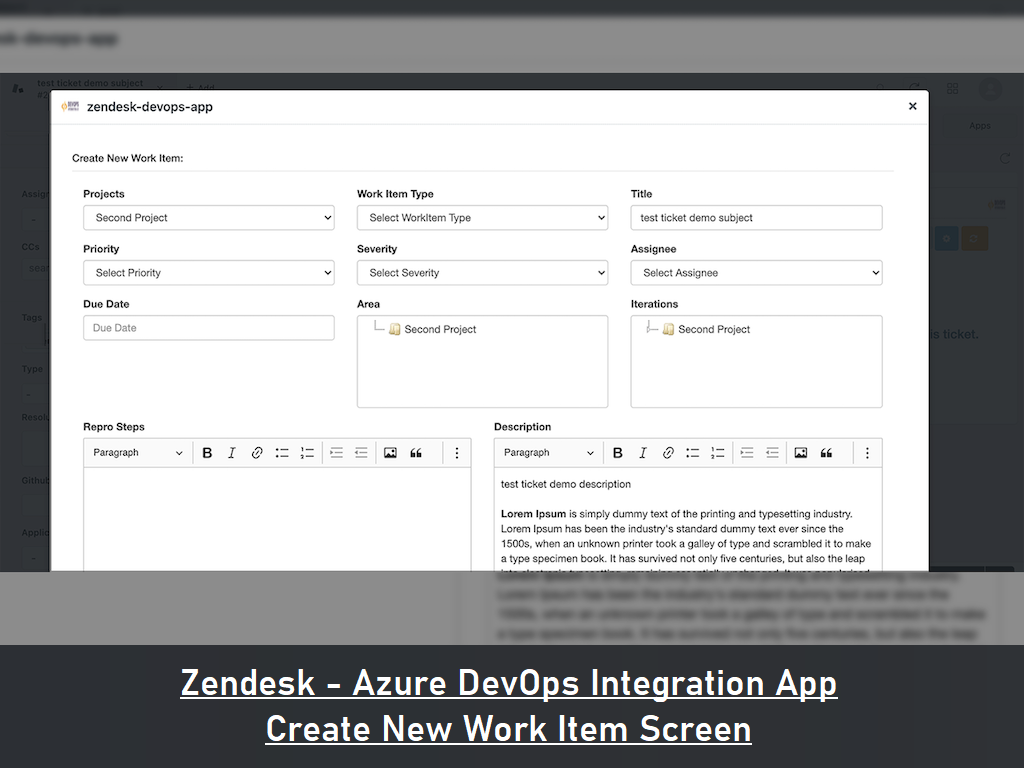This screenshot has width=1024, height=768.
Task: Open the Select Priority dropdown
Action: (x=208, y=272)
